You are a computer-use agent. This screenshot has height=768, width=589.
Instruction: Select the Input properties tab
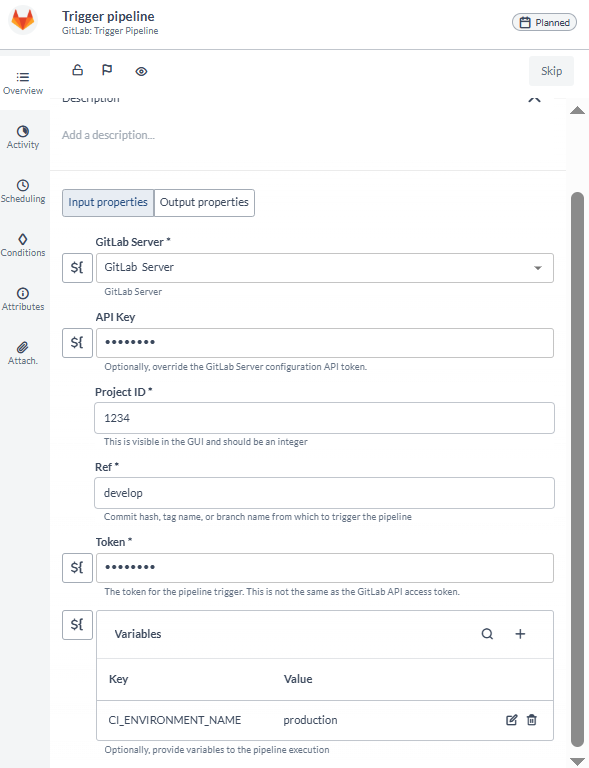pyautogui.click(x=108, y=203)
